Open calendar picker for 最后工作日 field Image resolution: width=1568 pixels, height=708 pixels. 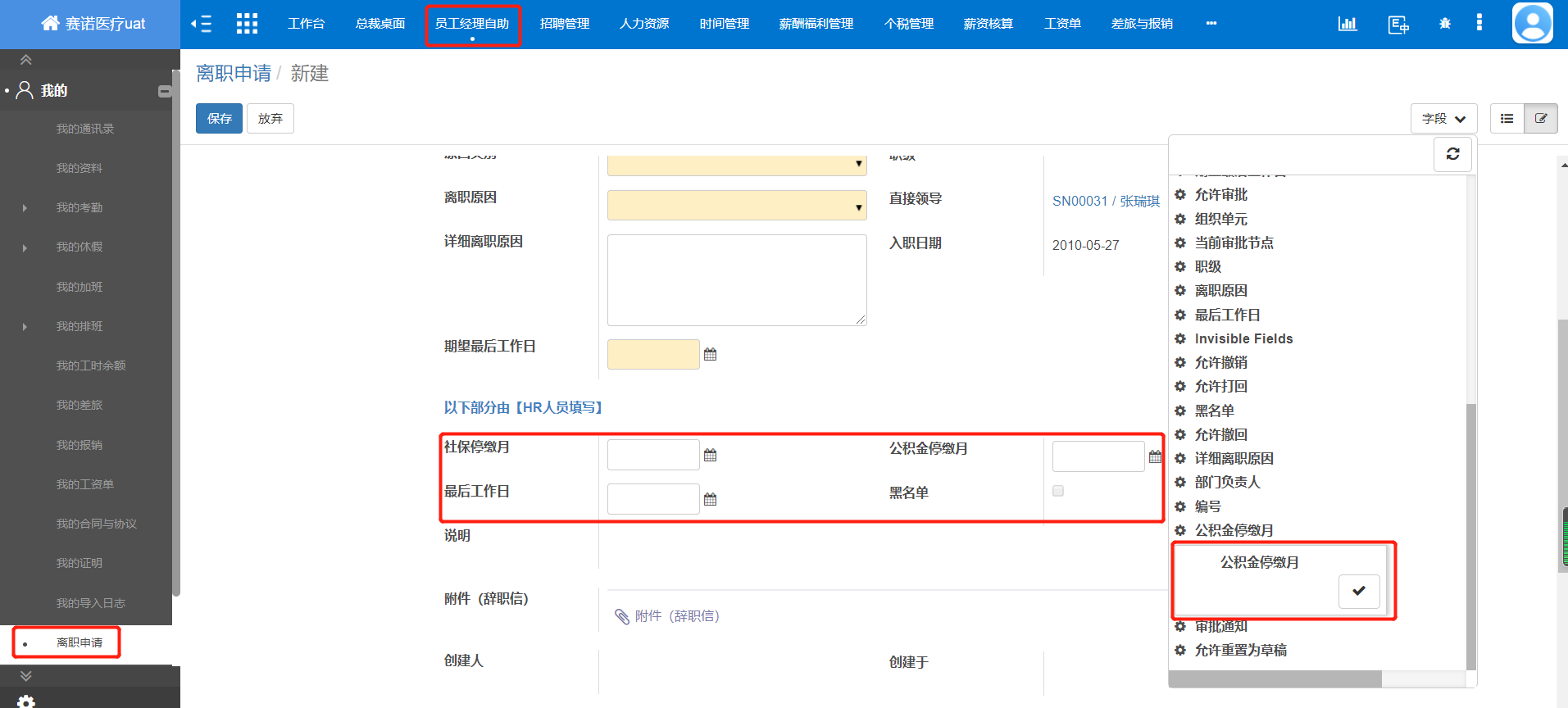[711, 499]
